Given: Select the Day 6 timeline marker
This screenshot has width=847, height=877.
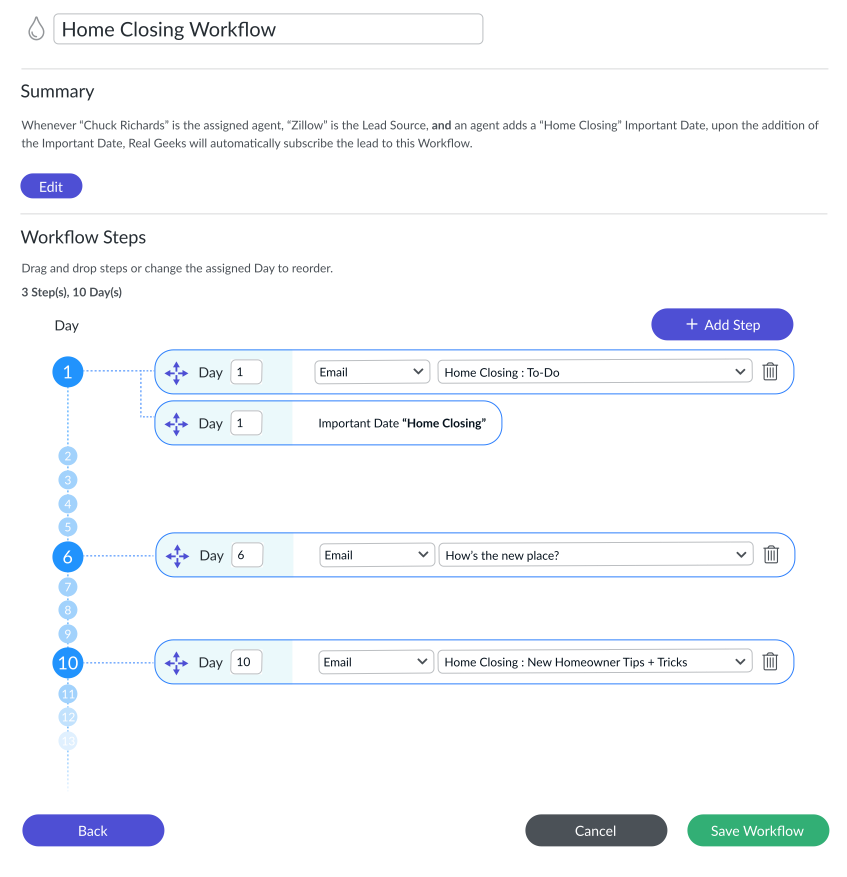Looking at the screenshot, I should tap(68, 557).
